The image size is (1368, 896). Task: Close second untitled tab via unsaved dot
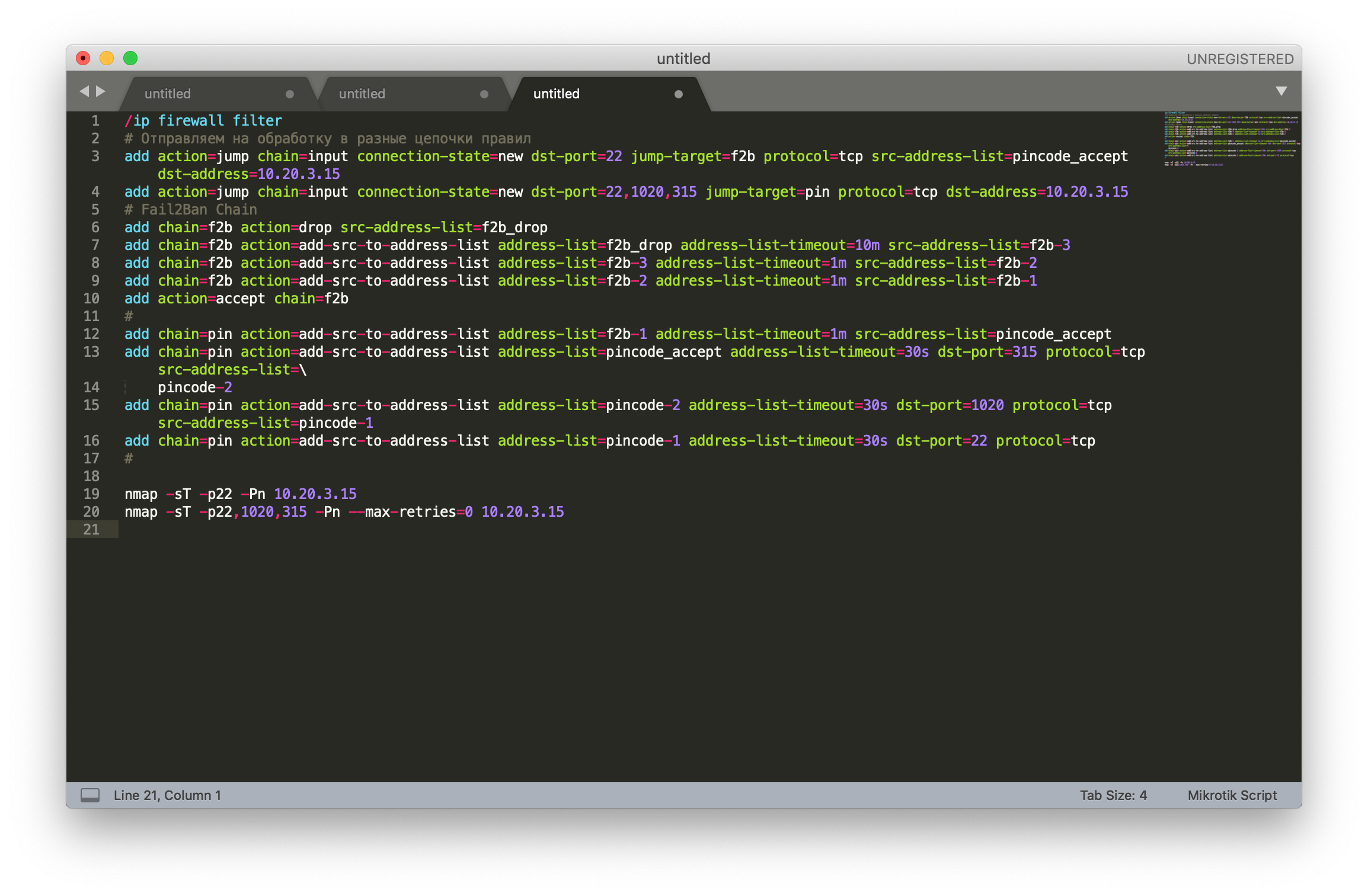click(x=484, y=94)
